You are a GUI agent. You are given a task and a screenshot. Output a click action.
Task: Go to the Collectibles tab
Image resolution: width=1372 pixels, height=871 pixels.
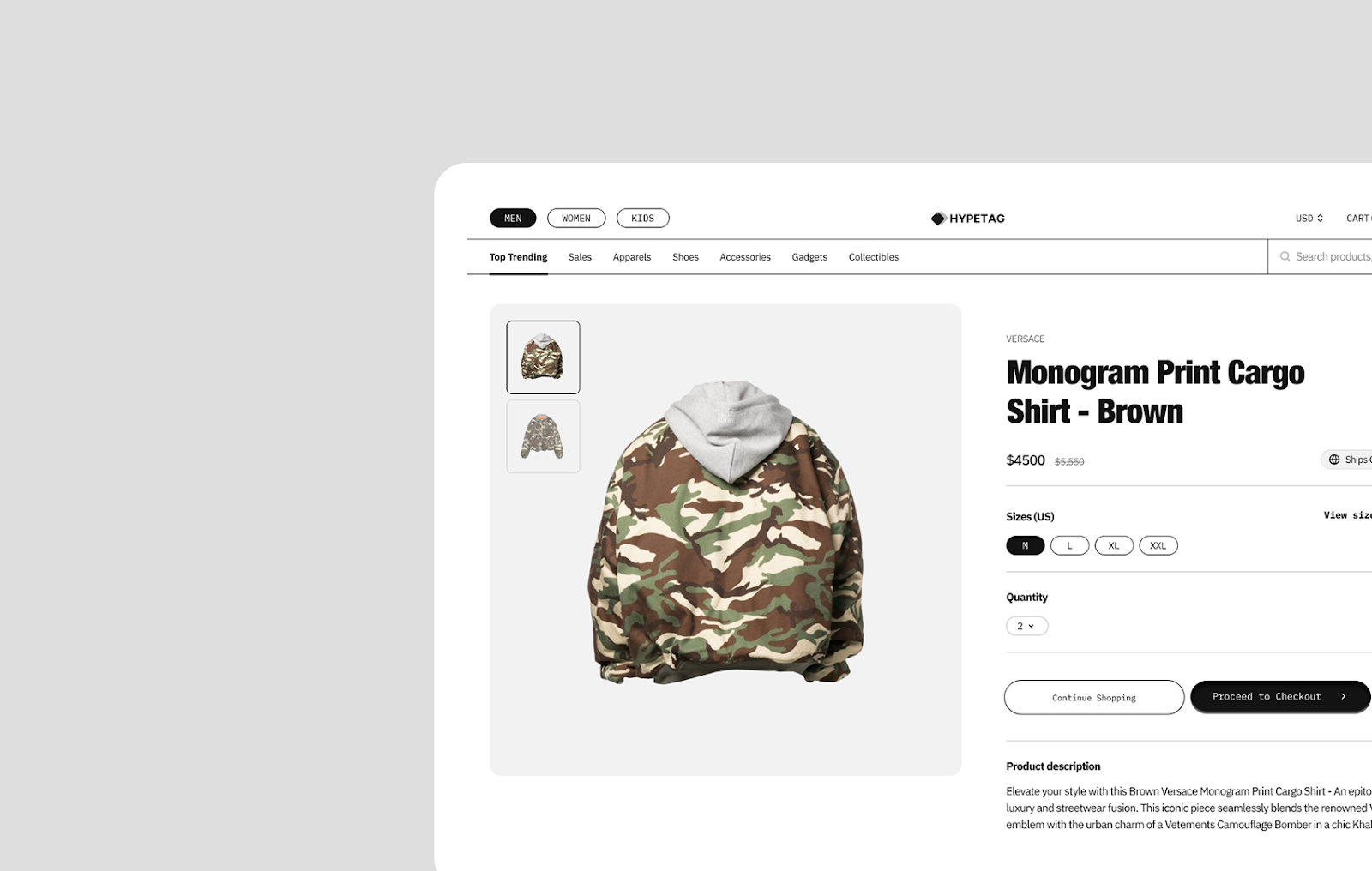coord(873,257)
